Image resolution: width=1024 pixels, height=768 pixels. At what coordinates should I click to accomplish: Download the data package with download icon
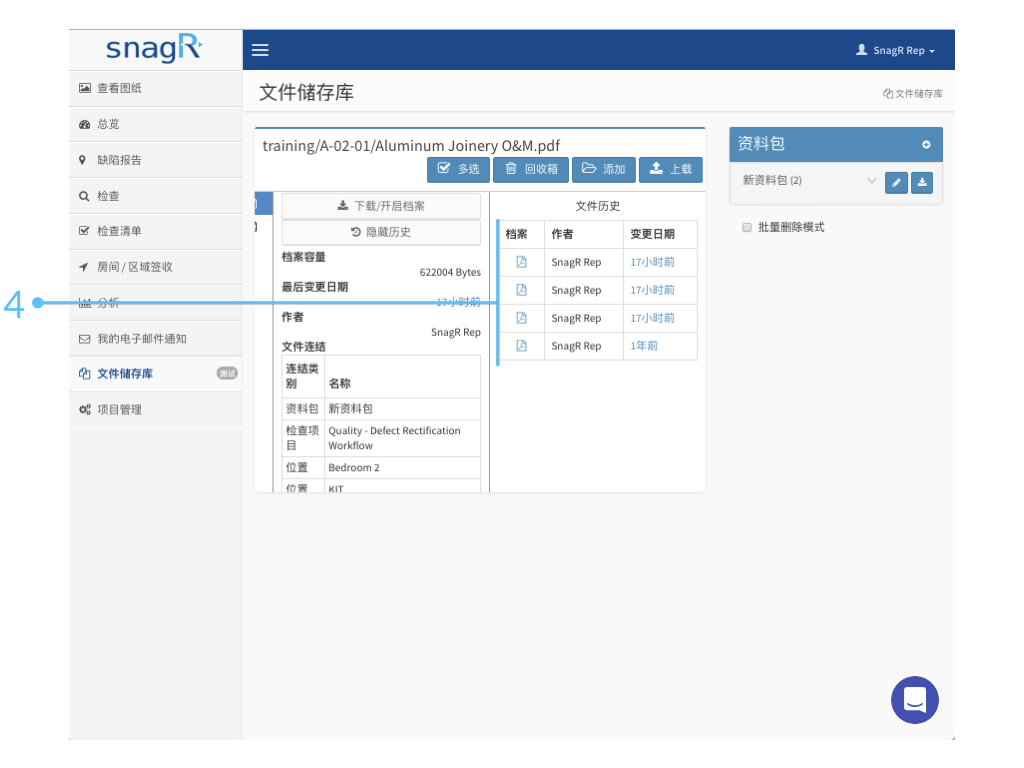pos(921,183)
